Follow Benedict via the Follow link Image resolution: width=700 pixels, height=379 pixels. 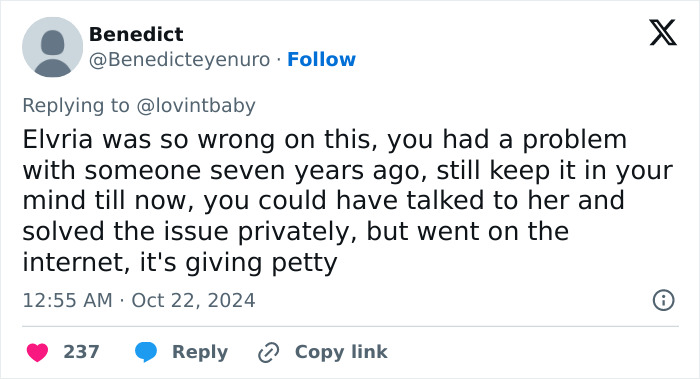point(321,59)
